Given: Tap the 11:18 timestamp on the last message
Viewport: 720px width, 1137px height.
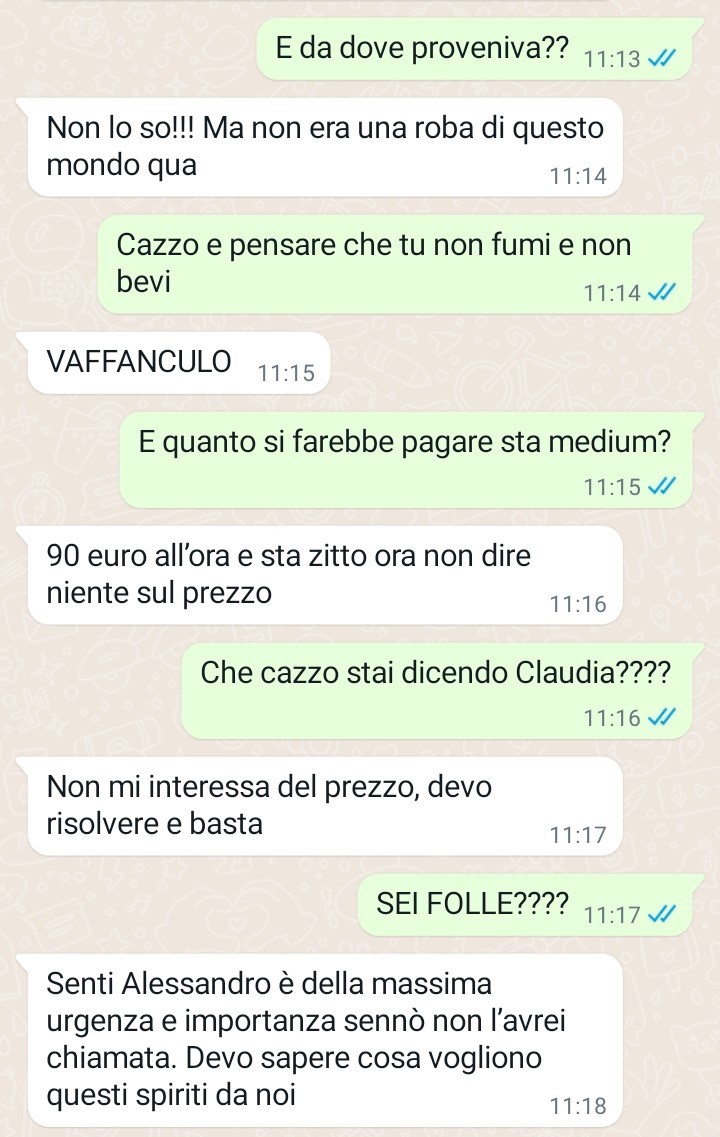Looking at the screenshot, I should (x=578, y=1106).
